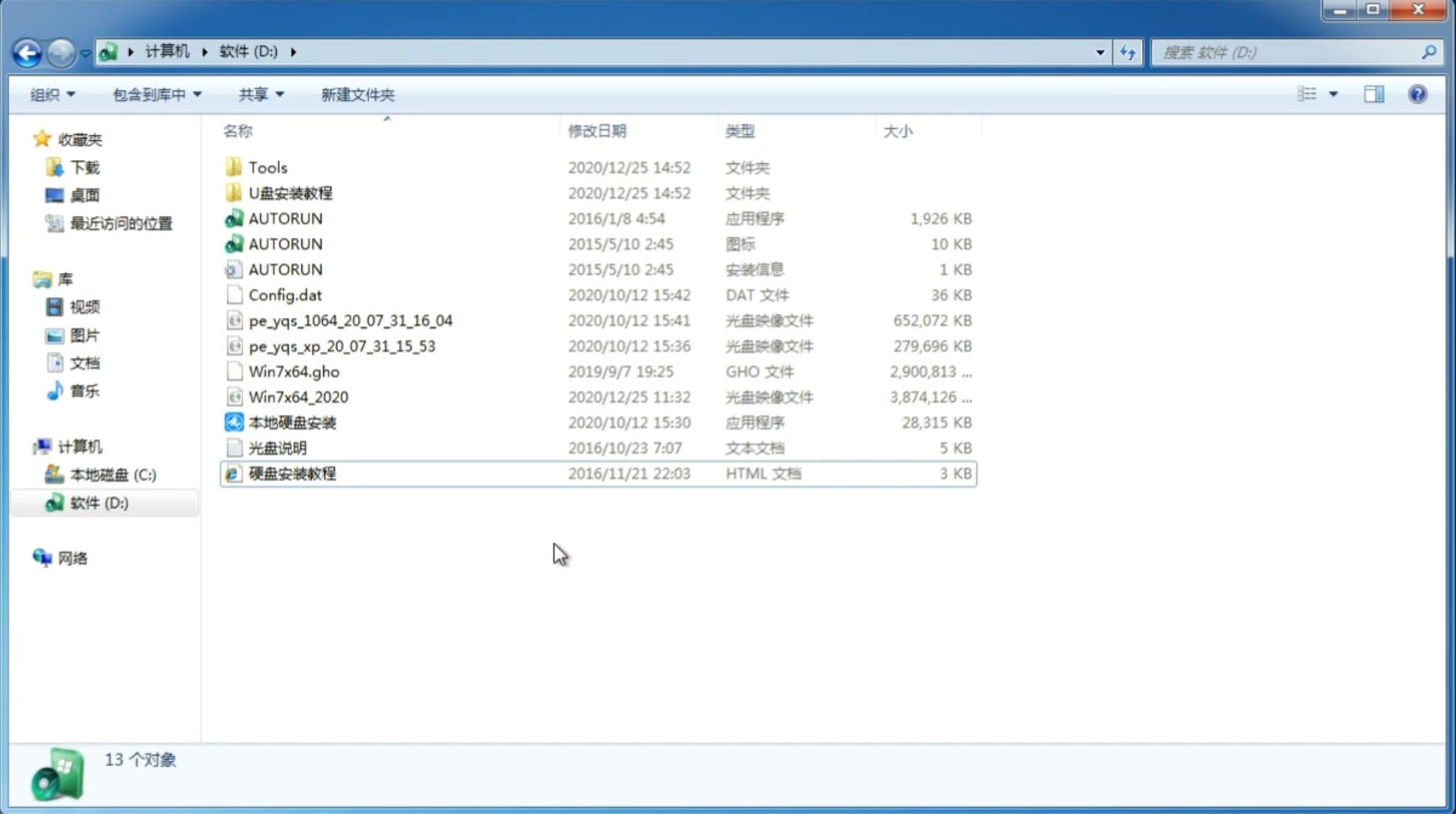Click the 共享 dropdown menu

[258, 93]
